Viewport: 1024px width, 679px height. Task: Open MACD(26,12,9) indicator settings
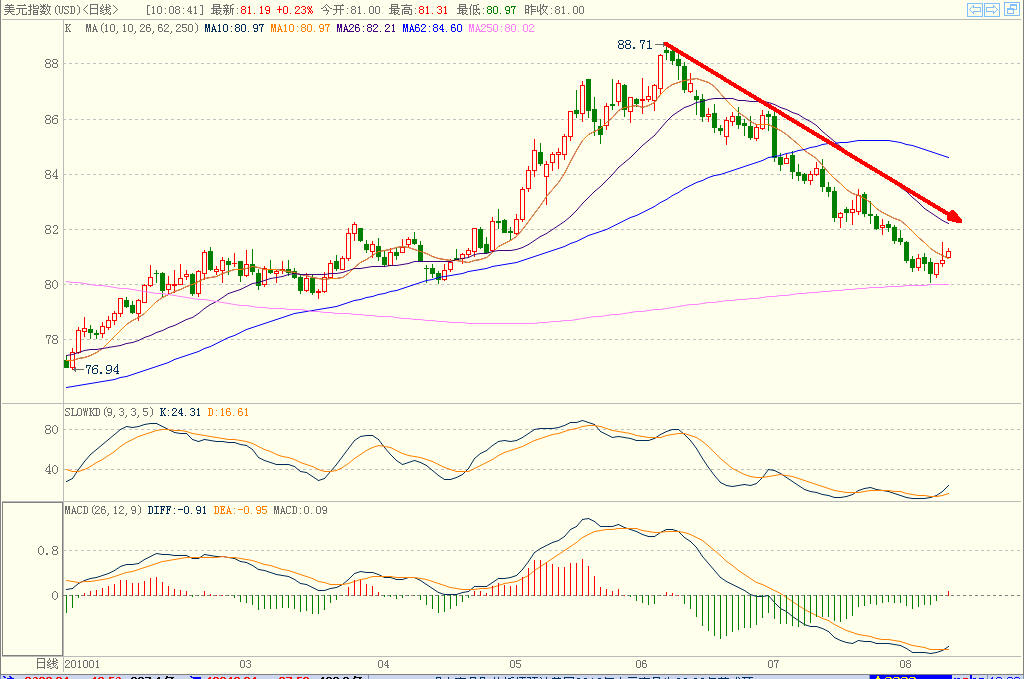(x=103, y=510)
